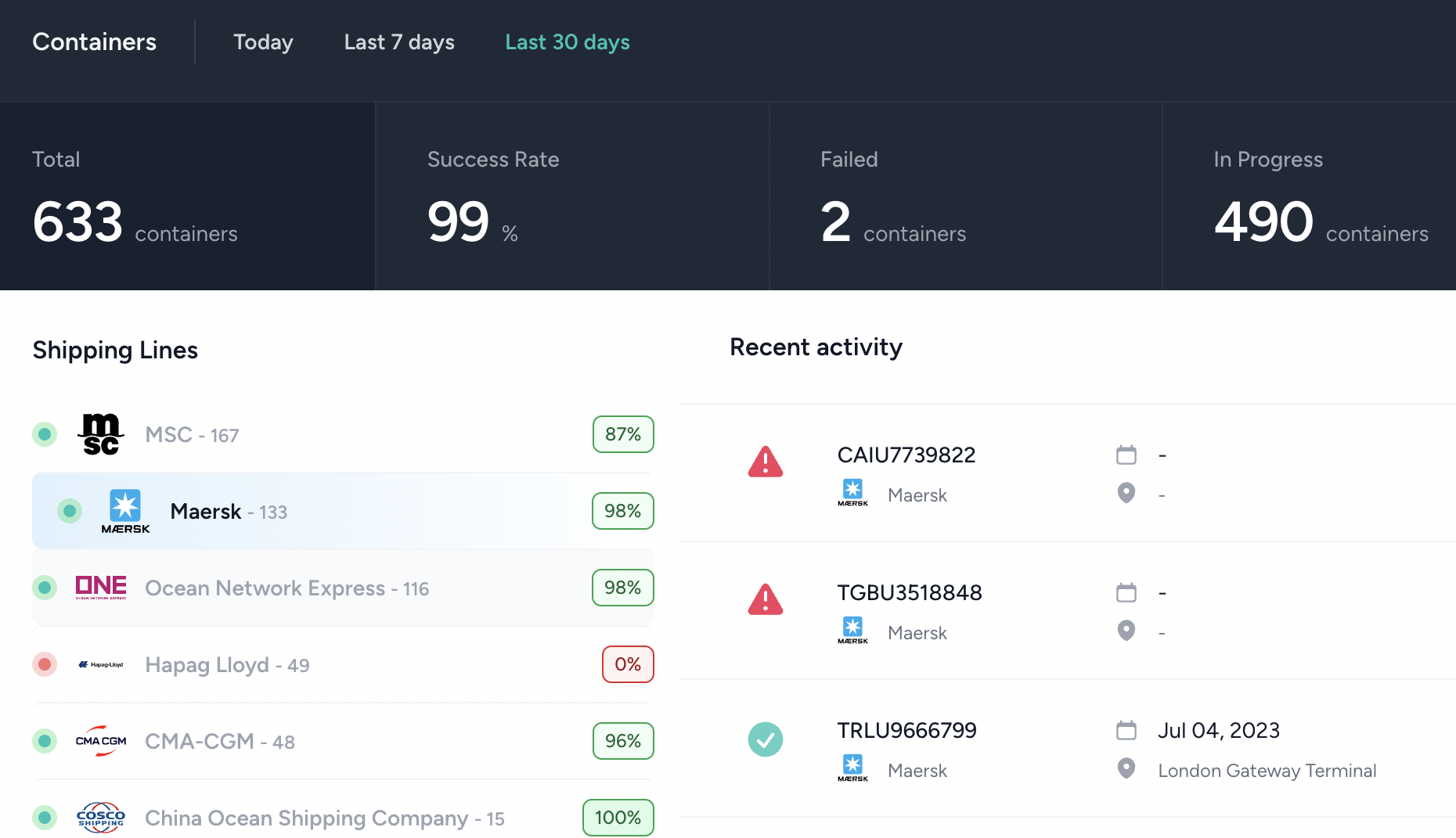Click the 87% success badge for MSC
Image resolution: width=1456 pixels, height=838 pixels.
click(x=622, y=434)
